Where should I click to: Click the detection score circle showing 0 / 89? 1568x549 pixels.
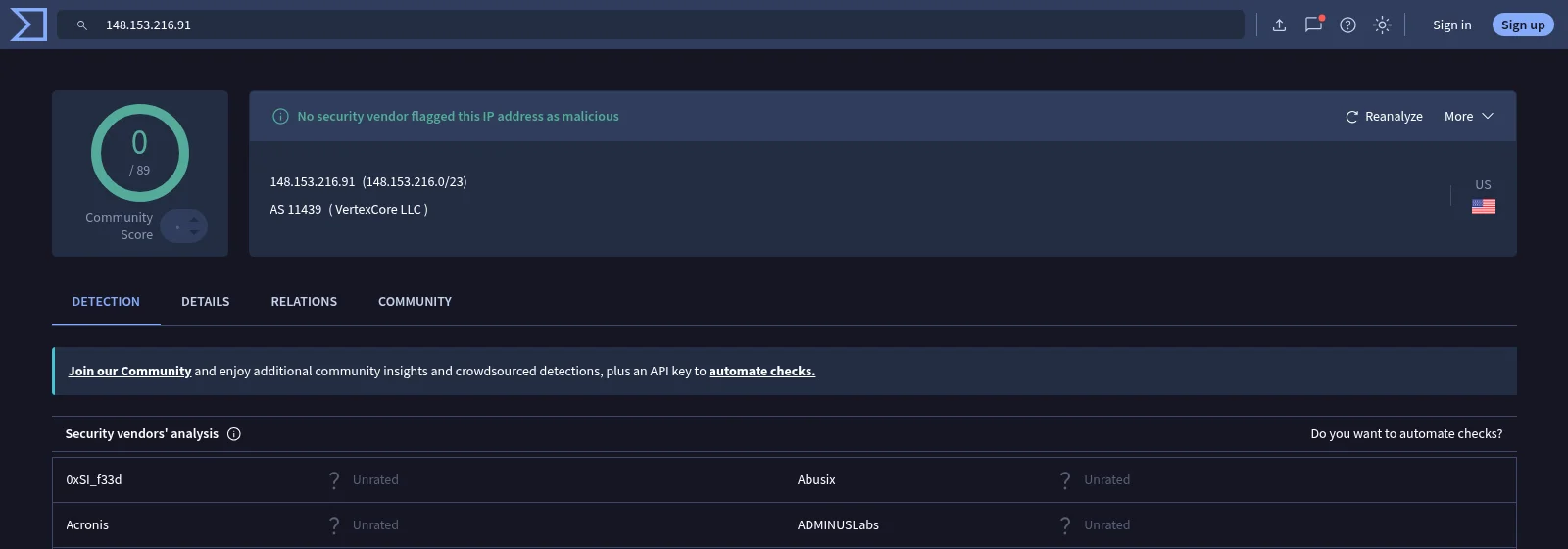[x=140, y=153]
